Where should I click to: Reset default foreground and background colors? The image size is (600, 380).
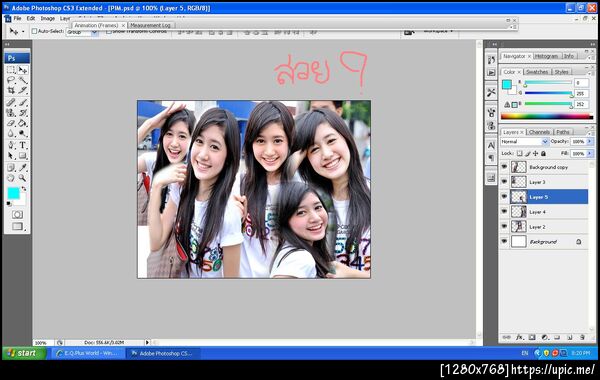(x=9, y=204)
